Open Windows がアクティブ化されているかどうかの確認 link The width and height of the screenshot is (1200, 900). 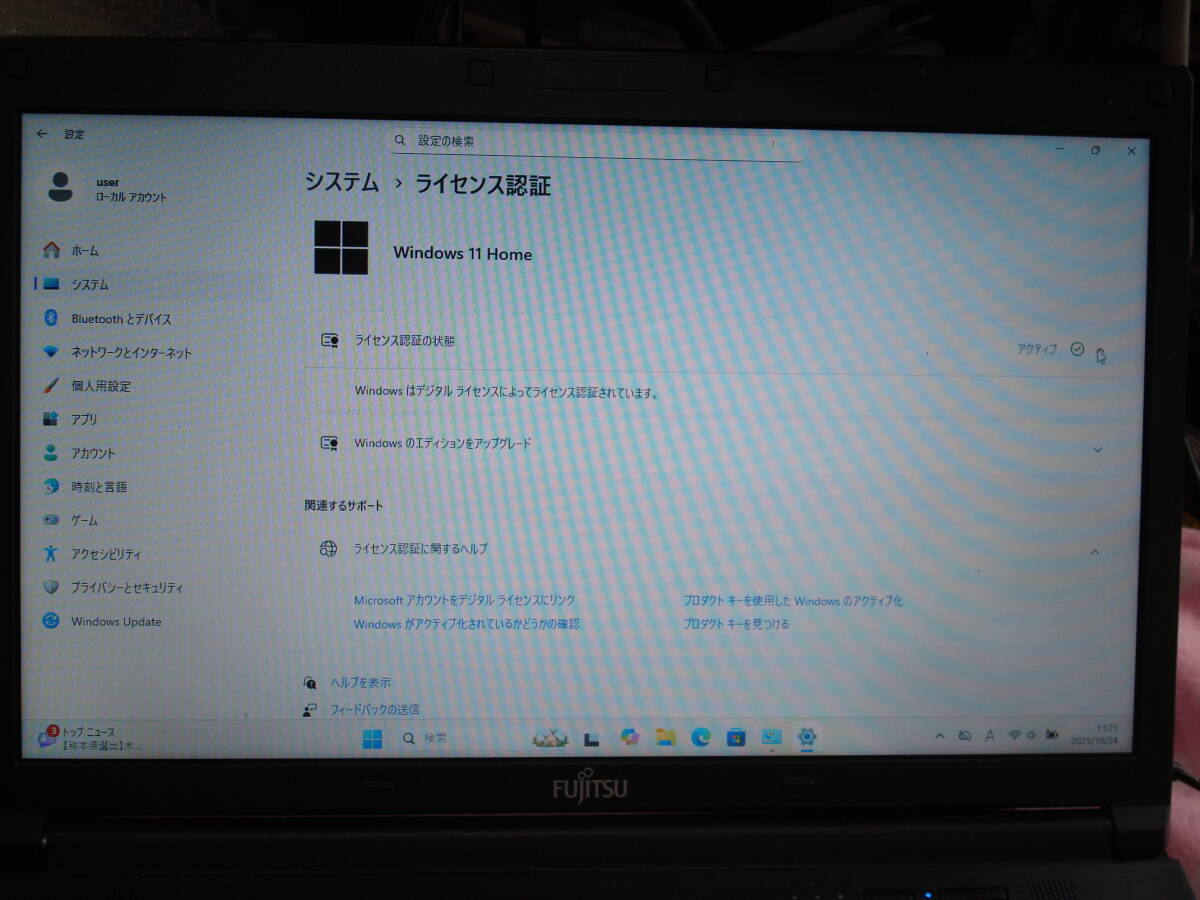(467, 624)
